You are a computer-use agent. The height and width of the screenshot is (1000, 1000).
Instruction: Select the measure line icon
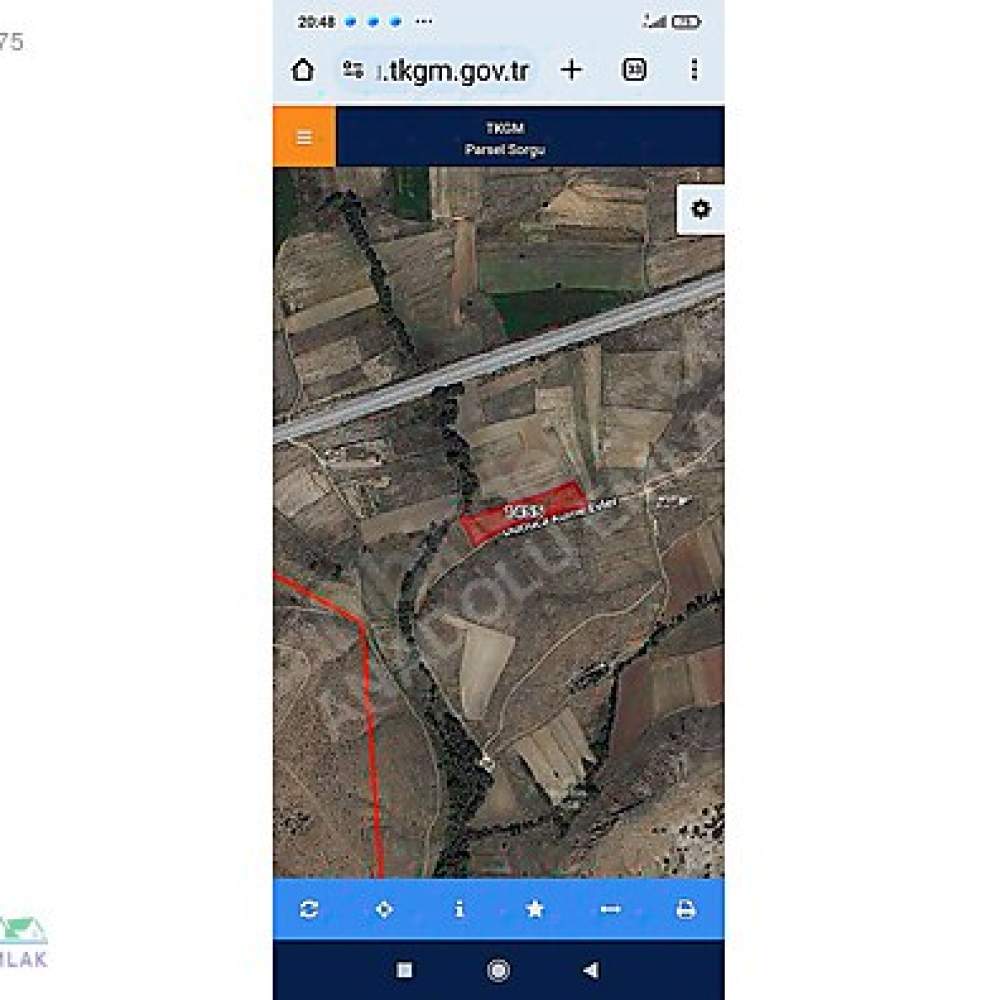pos(610,909)
